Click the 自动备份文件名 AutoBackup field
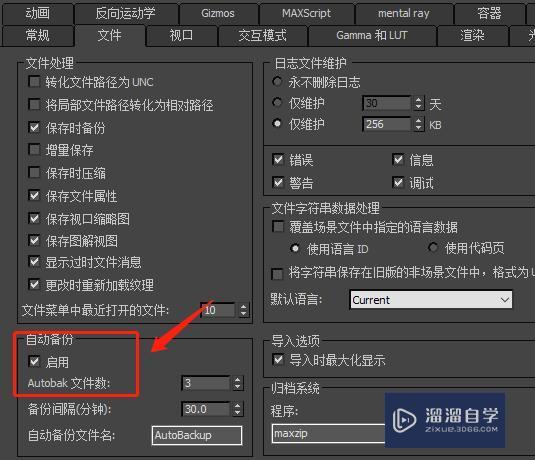 point(197,435)
